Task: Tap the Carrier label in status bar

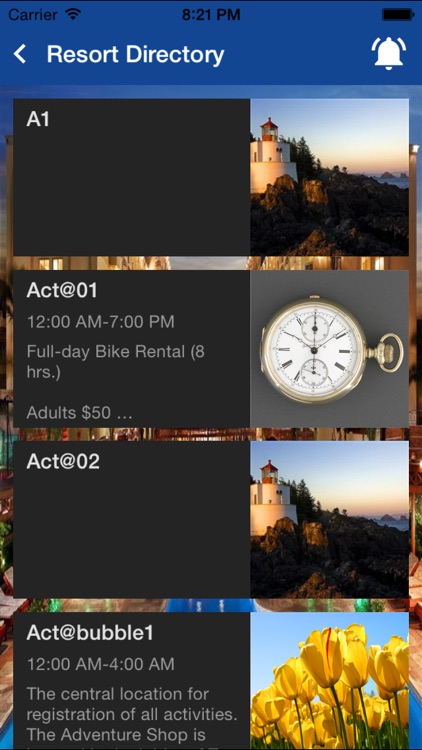Action: [34, 15]
